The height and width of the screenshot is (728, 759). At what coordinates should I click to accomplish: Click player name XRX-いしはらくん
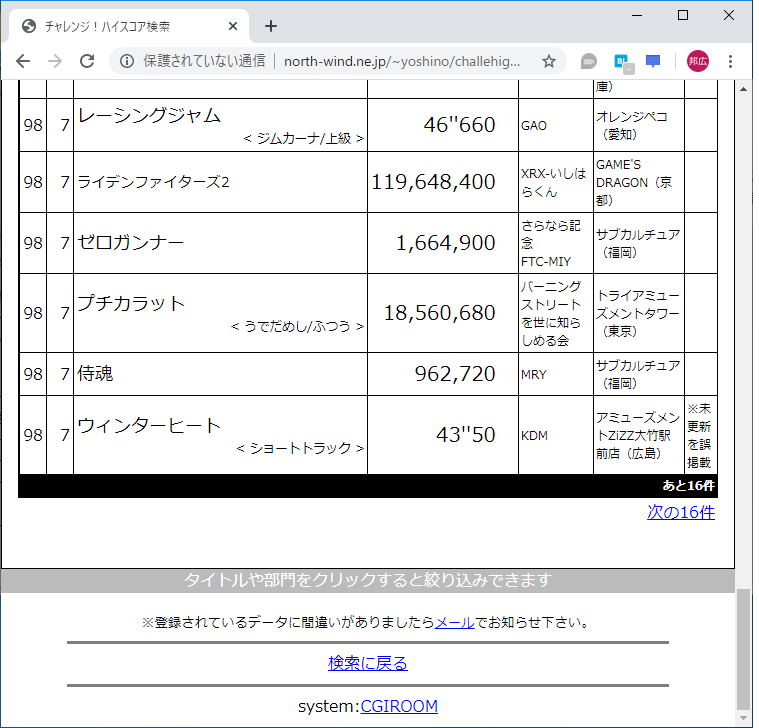(x=554, y=182)
